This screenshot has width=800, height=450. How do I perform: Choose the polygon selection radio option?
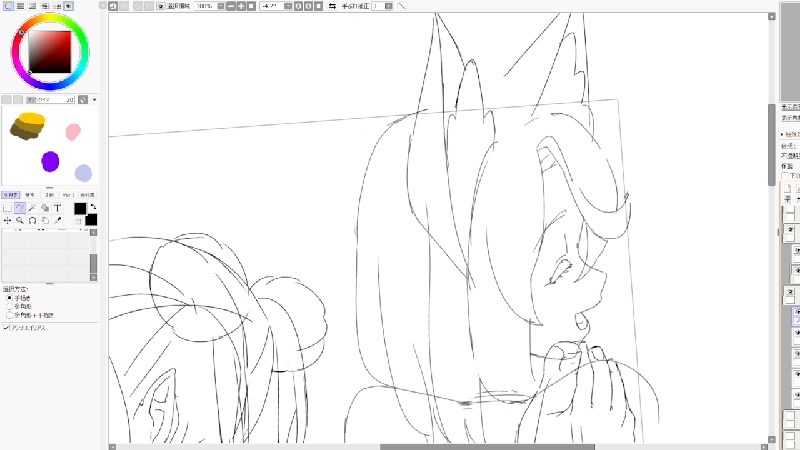point(10,306)
